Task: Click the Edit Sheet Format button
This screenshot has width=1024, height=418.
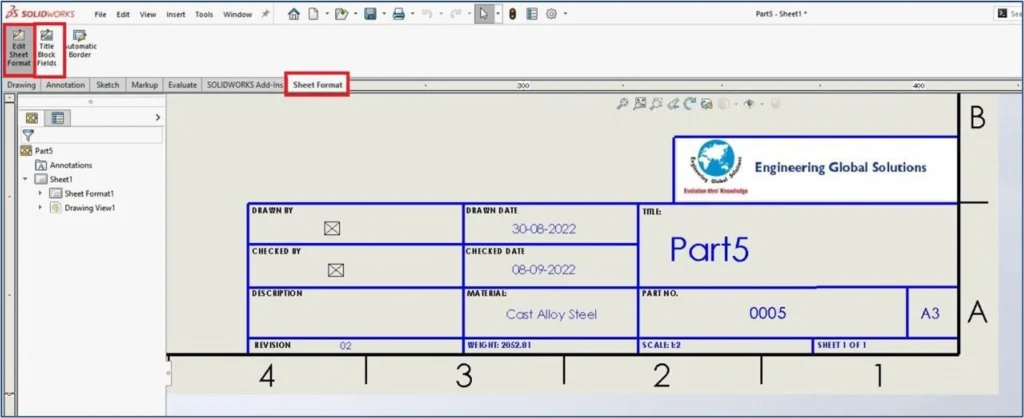Action: 18,49
